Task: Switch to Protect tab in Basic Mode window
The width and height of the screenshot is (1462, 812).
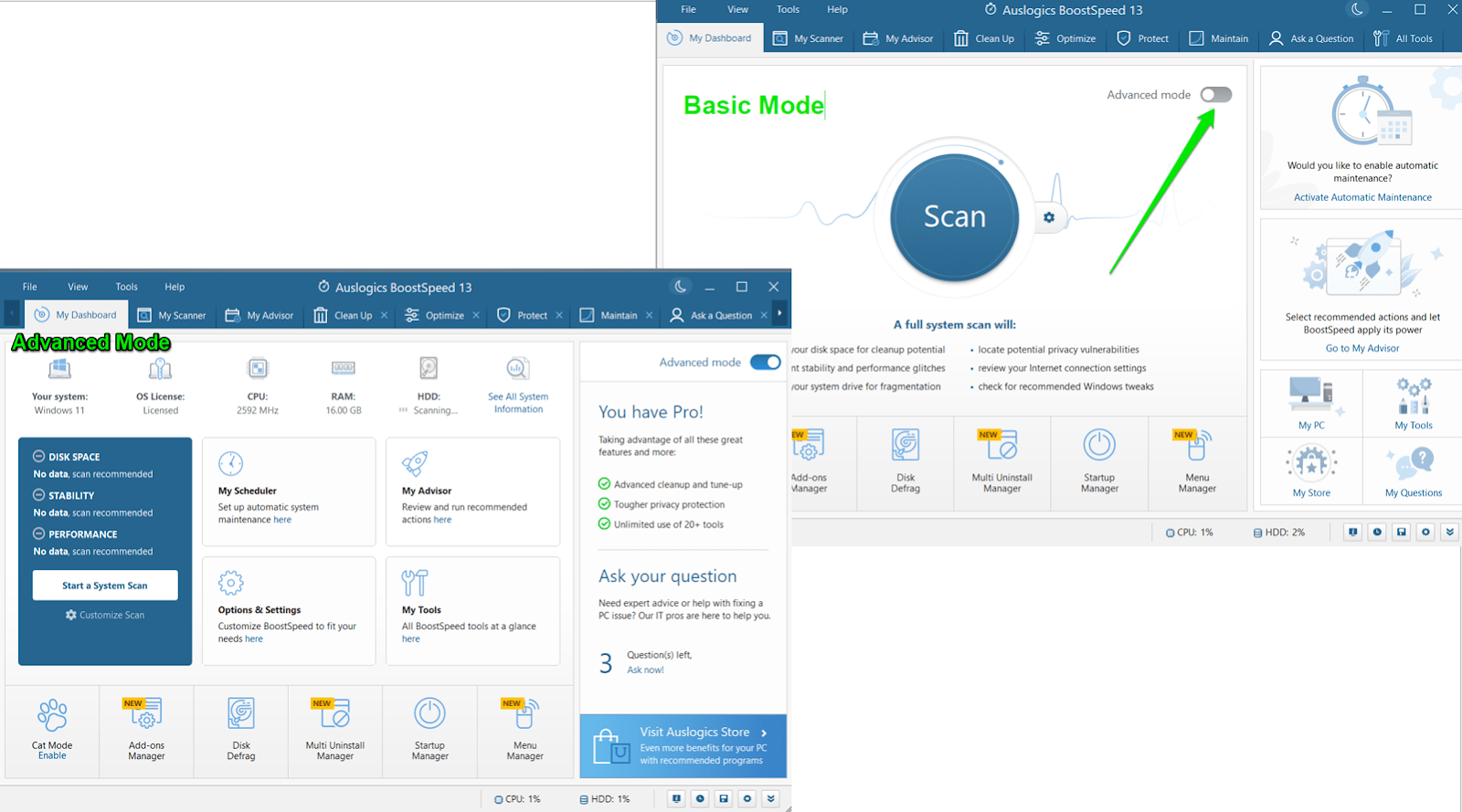Action: [1143, 38]
